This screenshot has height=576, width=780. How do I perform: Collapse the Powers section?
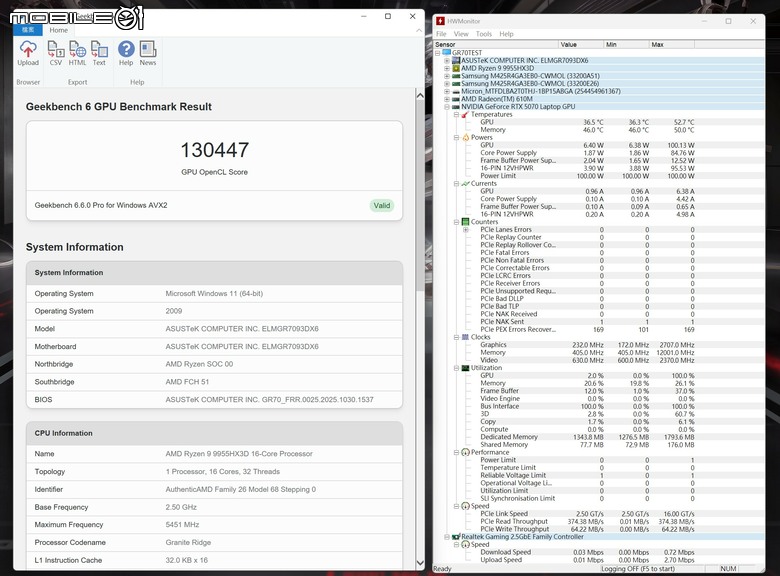(x=456, y=137)
